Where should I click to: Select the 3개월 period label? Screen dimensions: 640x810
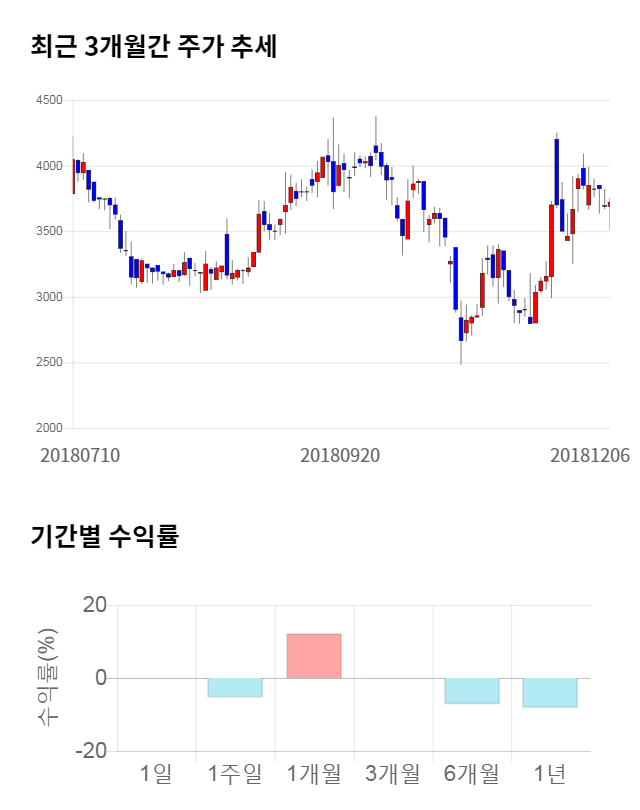(x=393, y=773)
